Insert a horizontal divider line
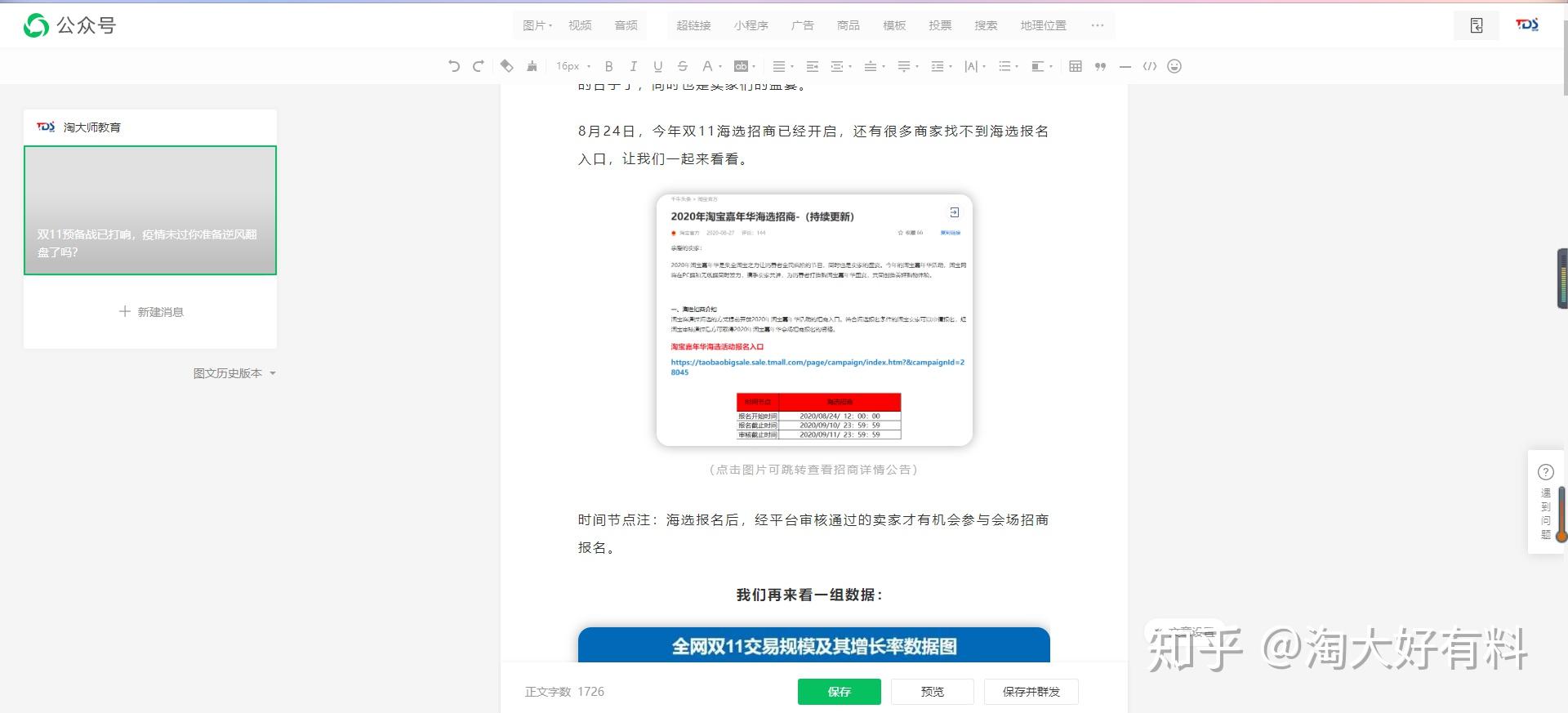Viewport: 1568px width, 713px height. click(1125, 66)
